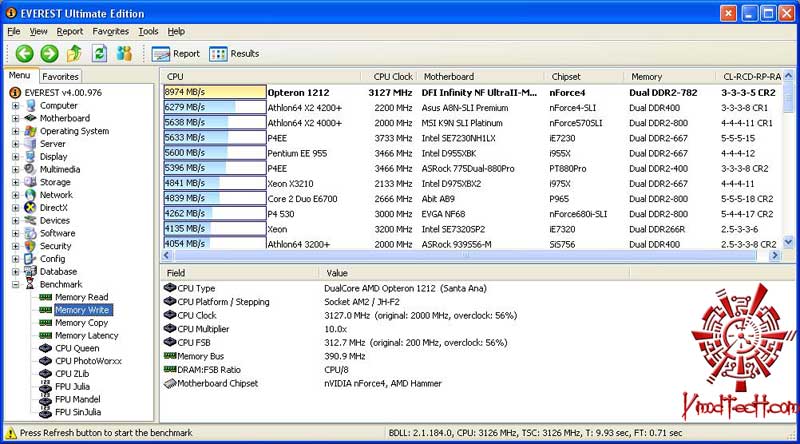Open the Results toolbar button
The image size is (800, 444).
[x=234, y=54]
